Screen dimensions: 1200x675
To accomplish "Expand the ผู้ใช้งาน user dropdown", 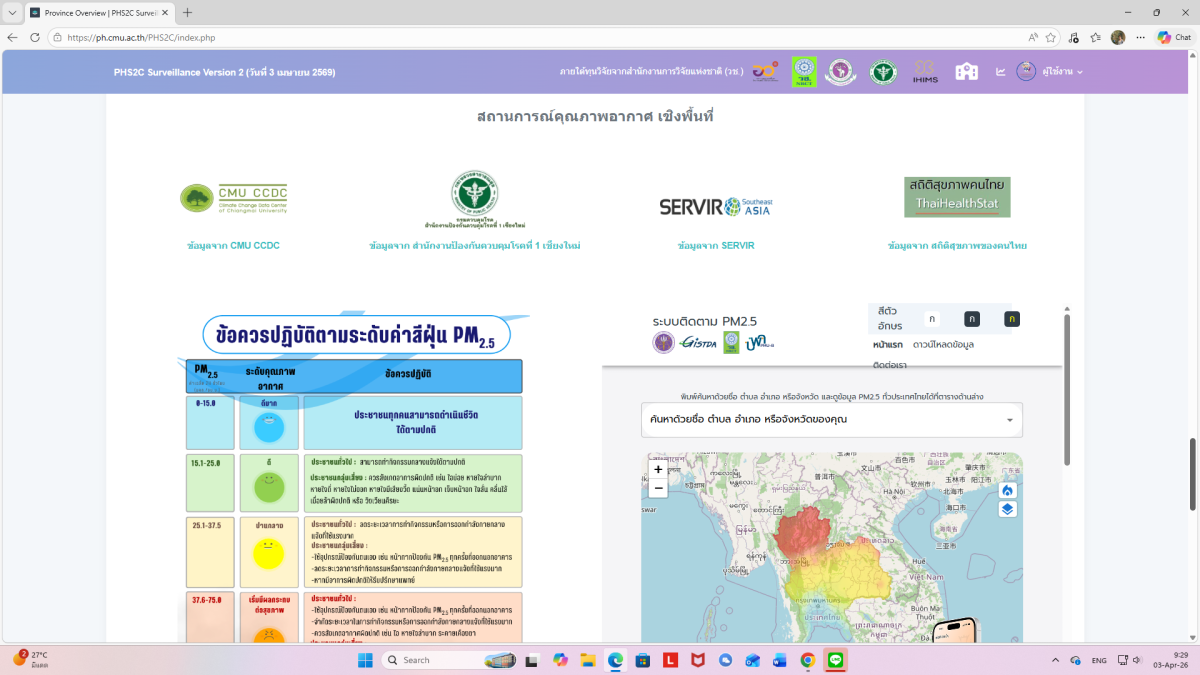I will [1051, 72].
